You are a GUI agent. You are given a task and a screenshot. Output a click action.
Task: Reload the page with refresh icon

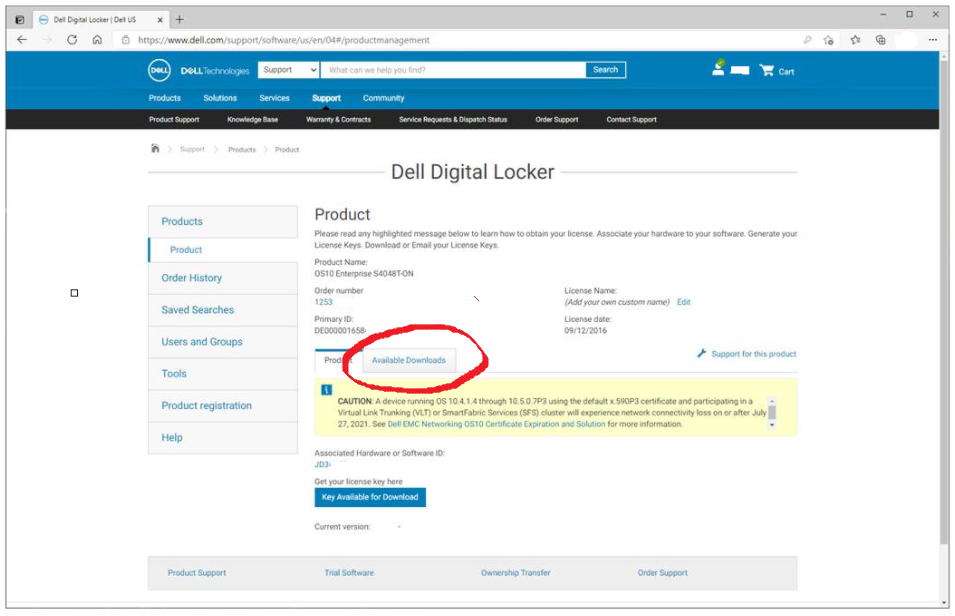point(72,40)
